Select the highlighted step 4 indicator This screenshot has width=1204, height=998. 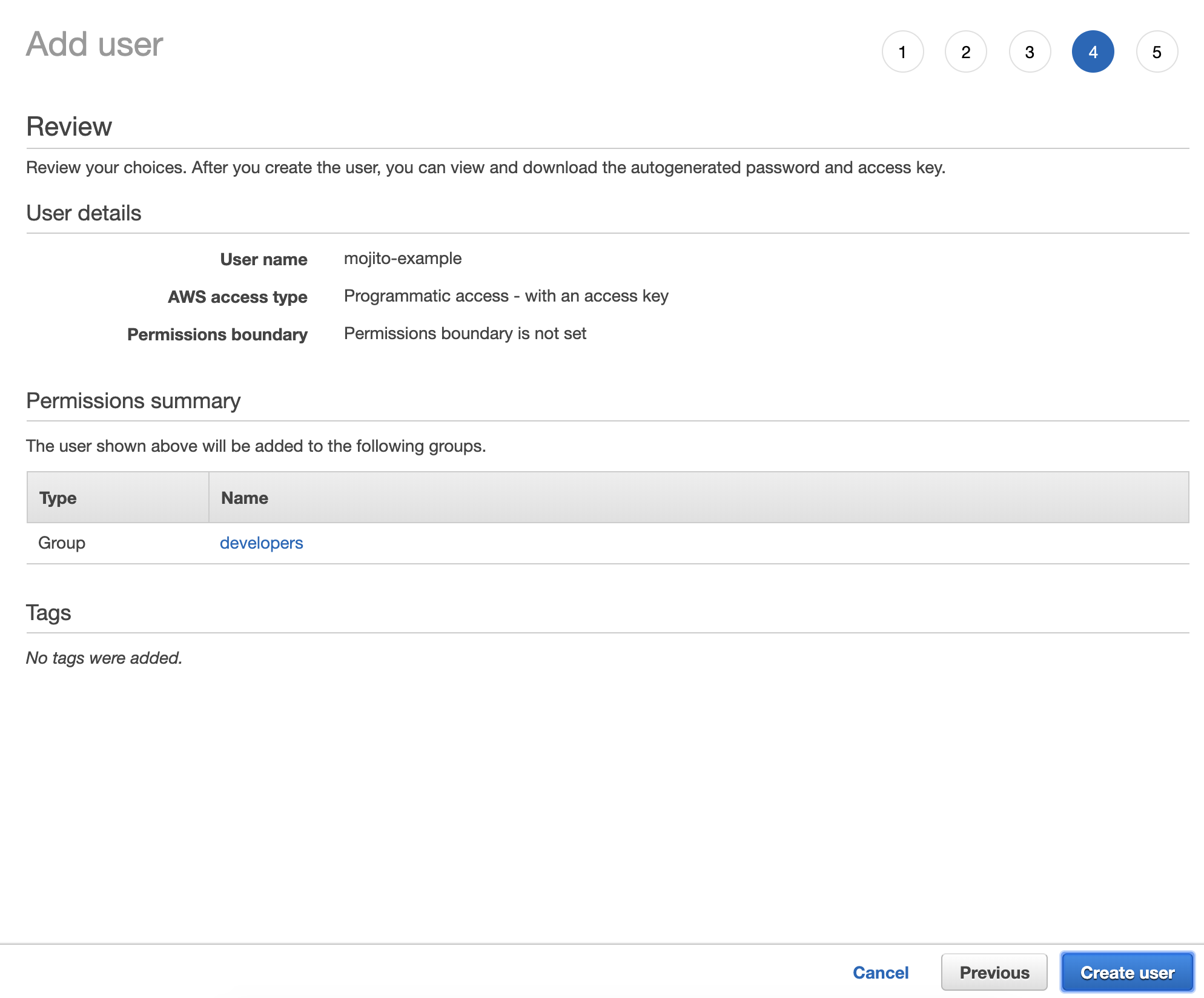coord(1093,51)
